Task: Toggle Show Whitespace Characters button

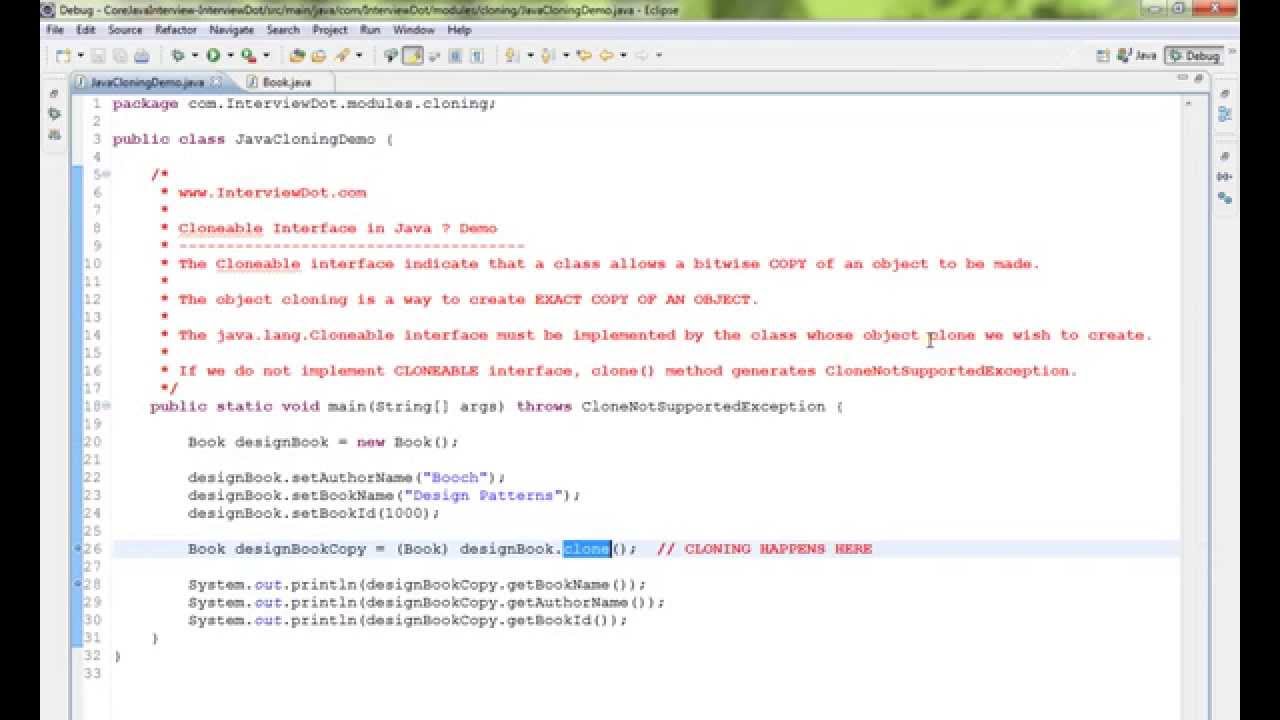Action: point(477,56)
